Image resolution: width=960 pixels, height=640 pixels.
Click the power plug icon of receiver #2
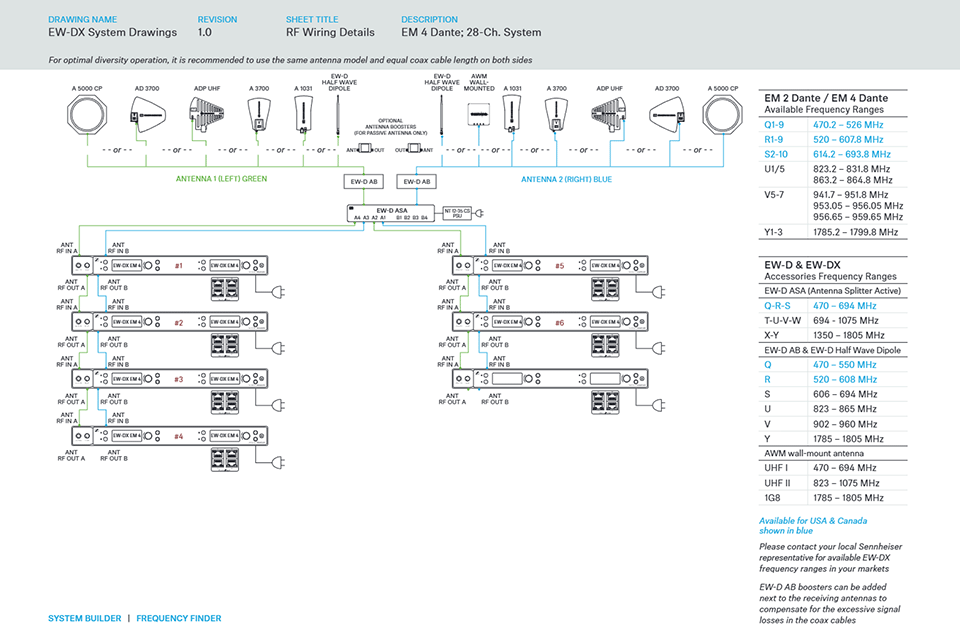click(x=279, y=348)
